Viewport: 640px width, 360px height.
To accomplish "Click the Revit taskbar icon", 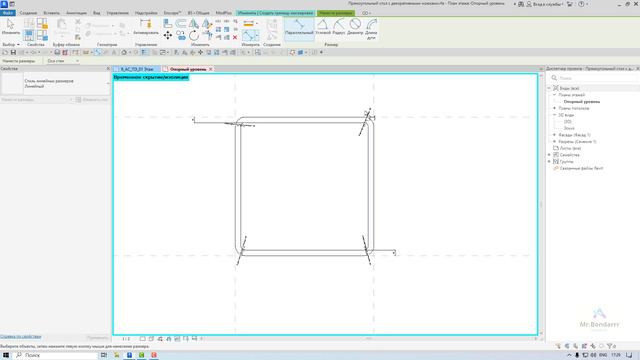I will pyautogui.click(x=129, y=355).
